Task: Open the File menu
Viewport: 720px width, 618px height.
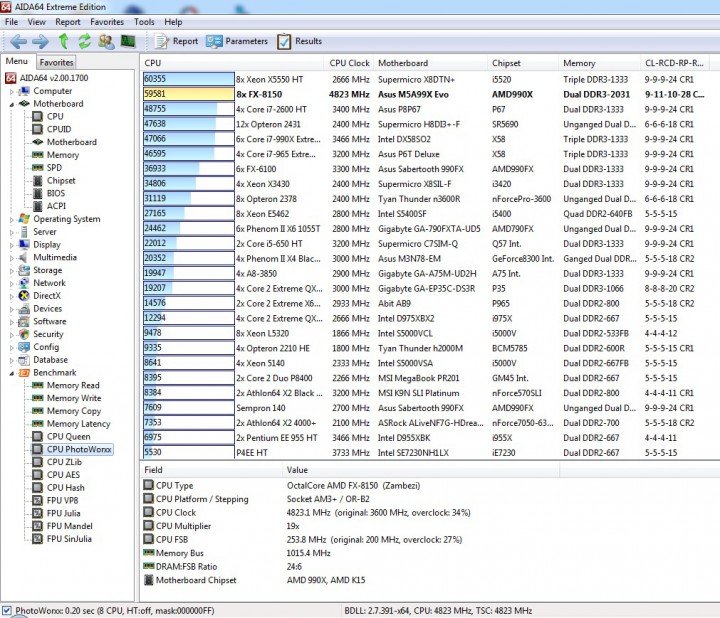Action: click(x=11, y=22)
